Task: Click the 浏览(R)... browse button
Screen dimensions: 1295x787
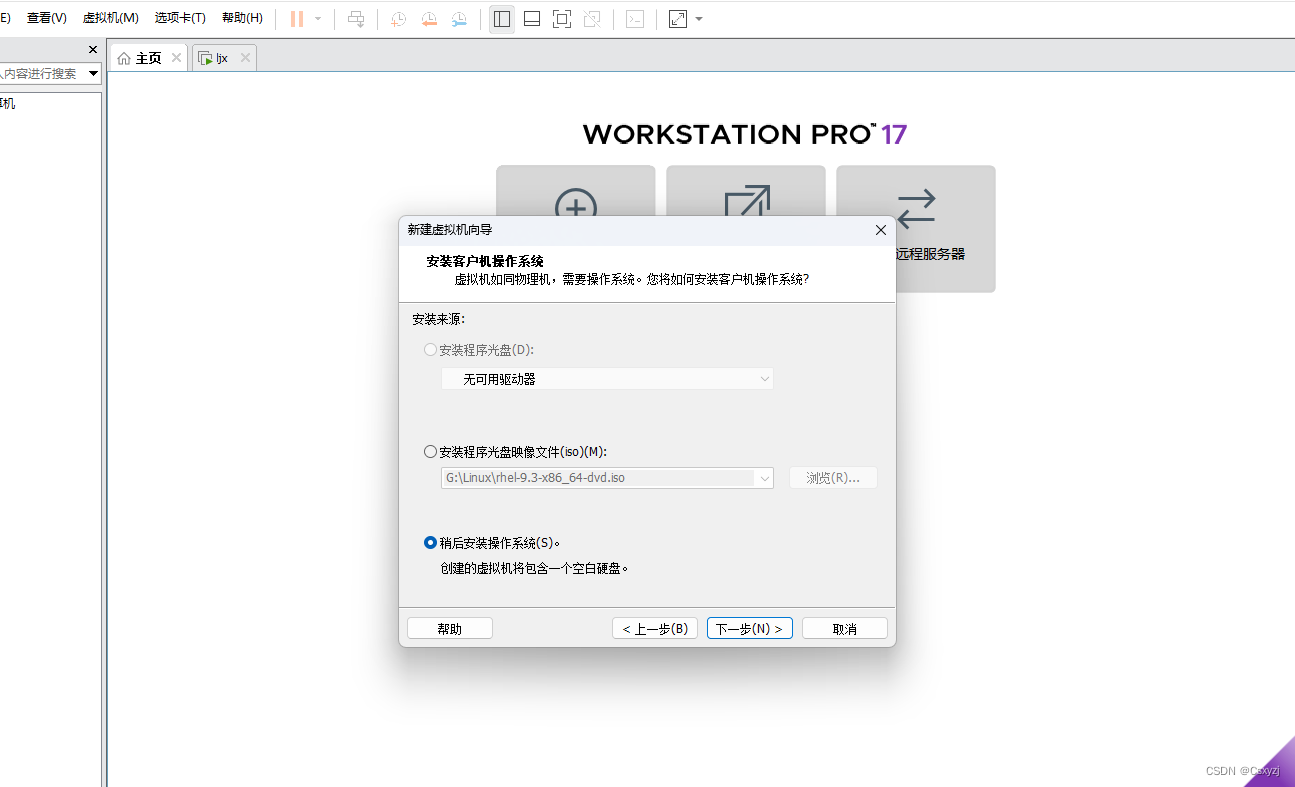Action: (x=833, y=478)
